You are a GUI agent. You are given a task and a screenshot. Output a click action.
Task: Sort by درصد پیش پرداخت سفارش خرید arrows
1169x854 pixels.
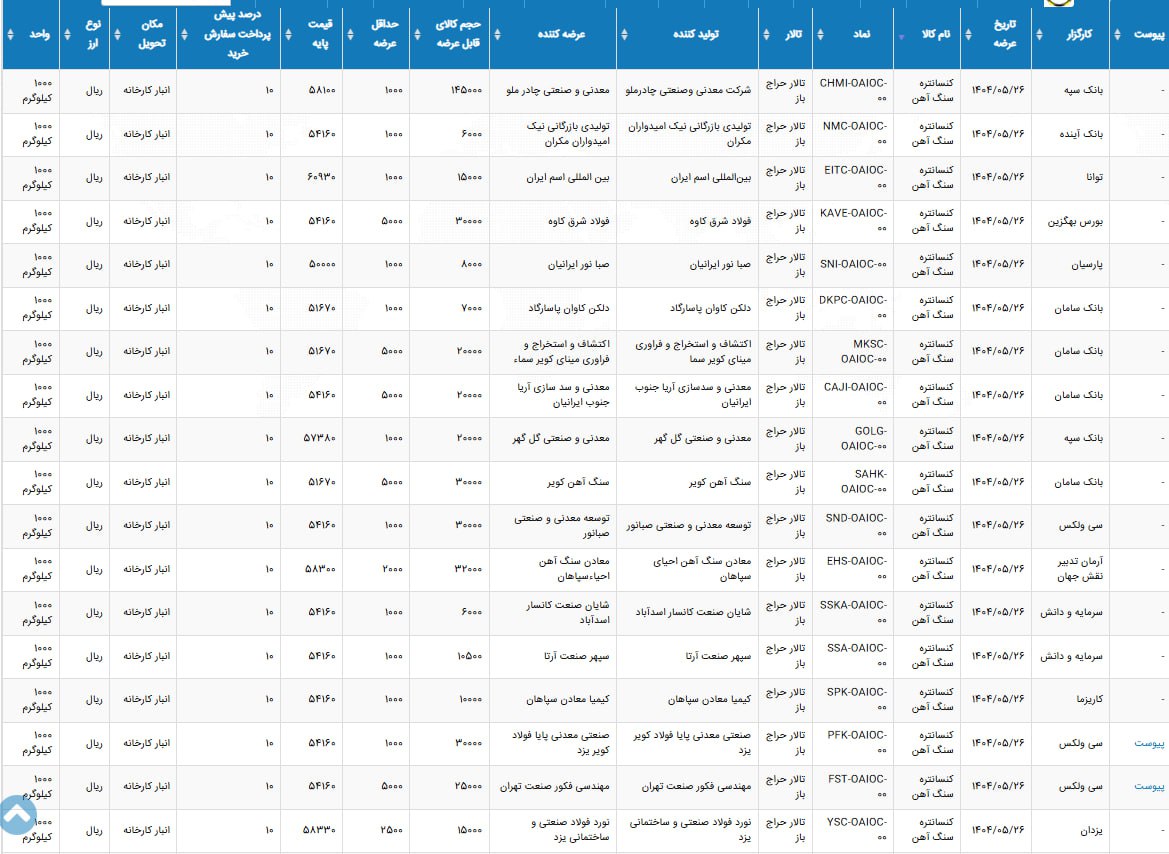coord(184,34)
